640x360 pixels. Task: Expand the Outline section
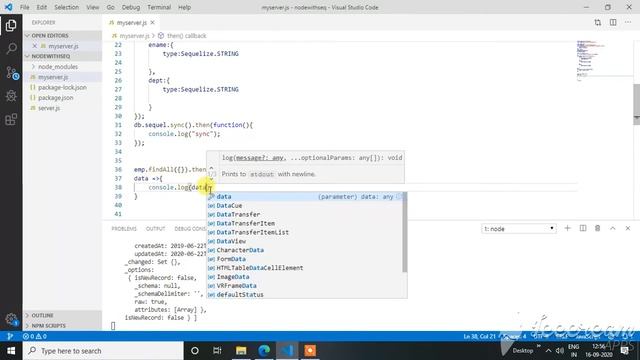coord(63,315)
